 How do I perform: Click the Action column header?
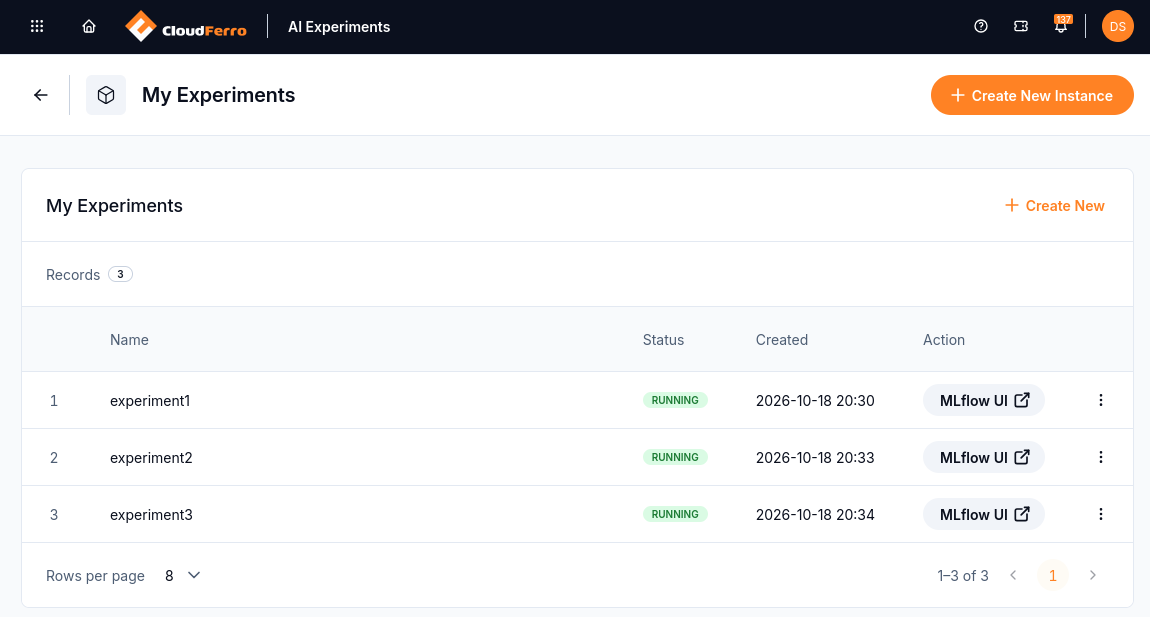pos(943,340)
